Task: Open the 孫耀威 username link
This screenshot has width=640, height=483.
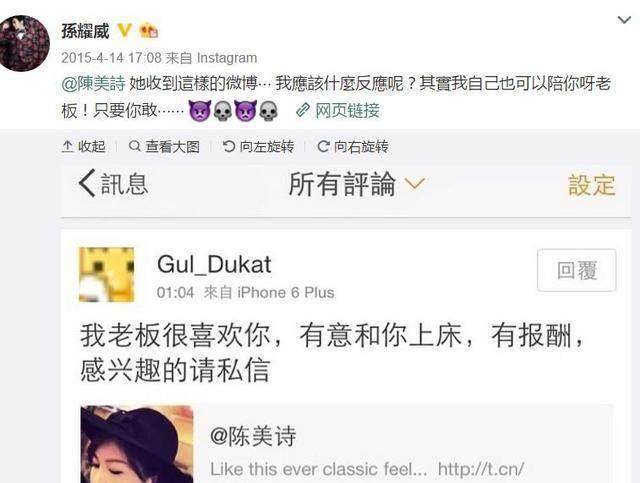Action: pyautogui.click(x=85, y=31)
